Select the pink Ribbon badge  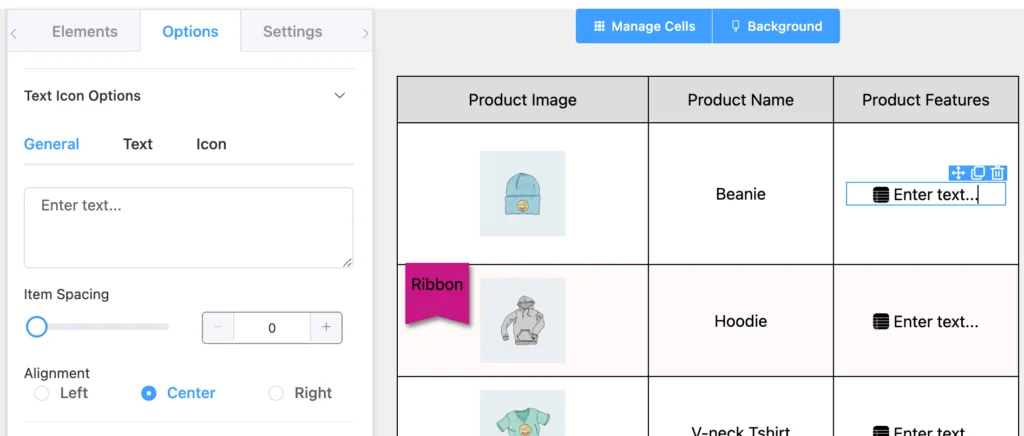[437, 293]
